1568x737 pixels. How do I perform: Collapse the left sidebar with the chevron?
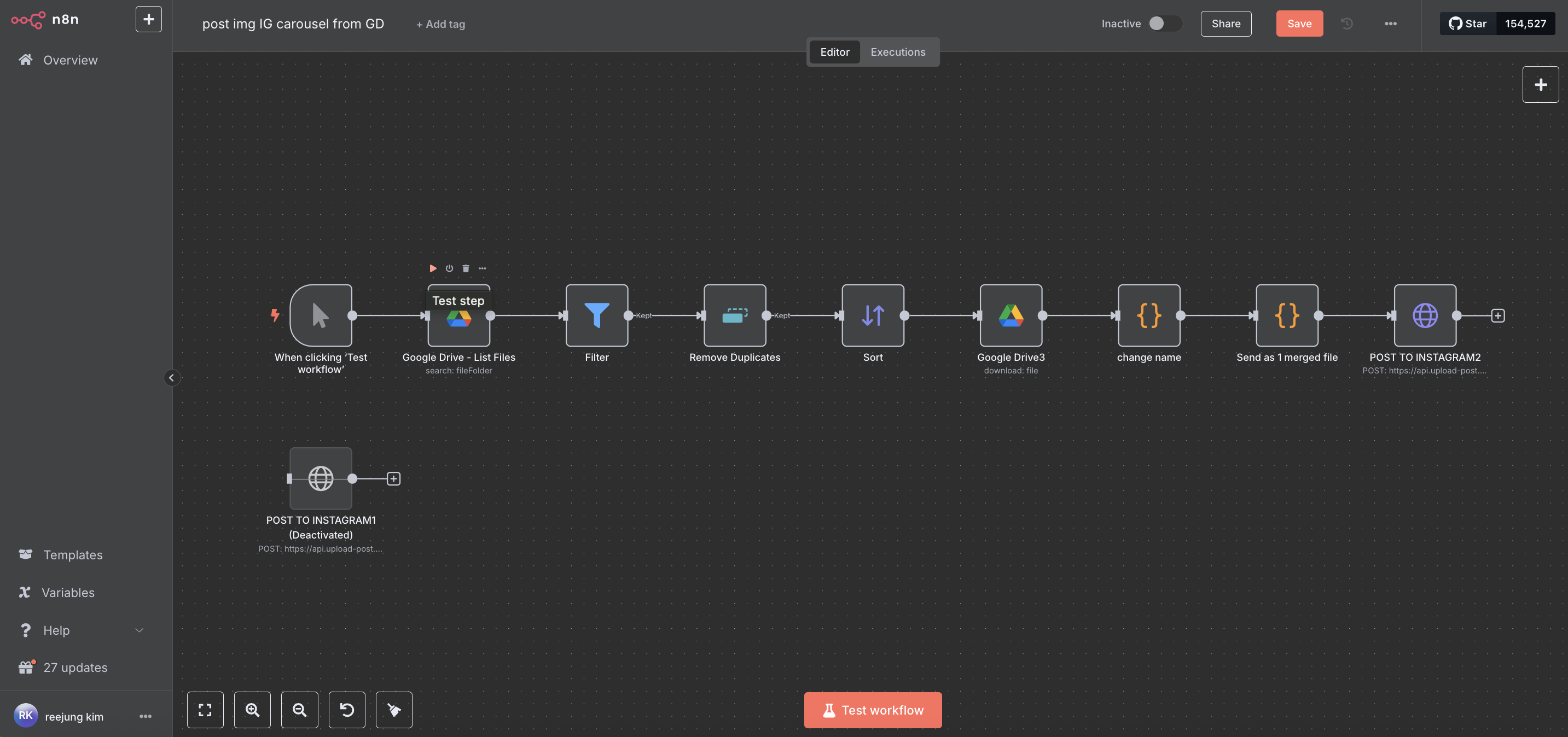(x=172, y=378)
